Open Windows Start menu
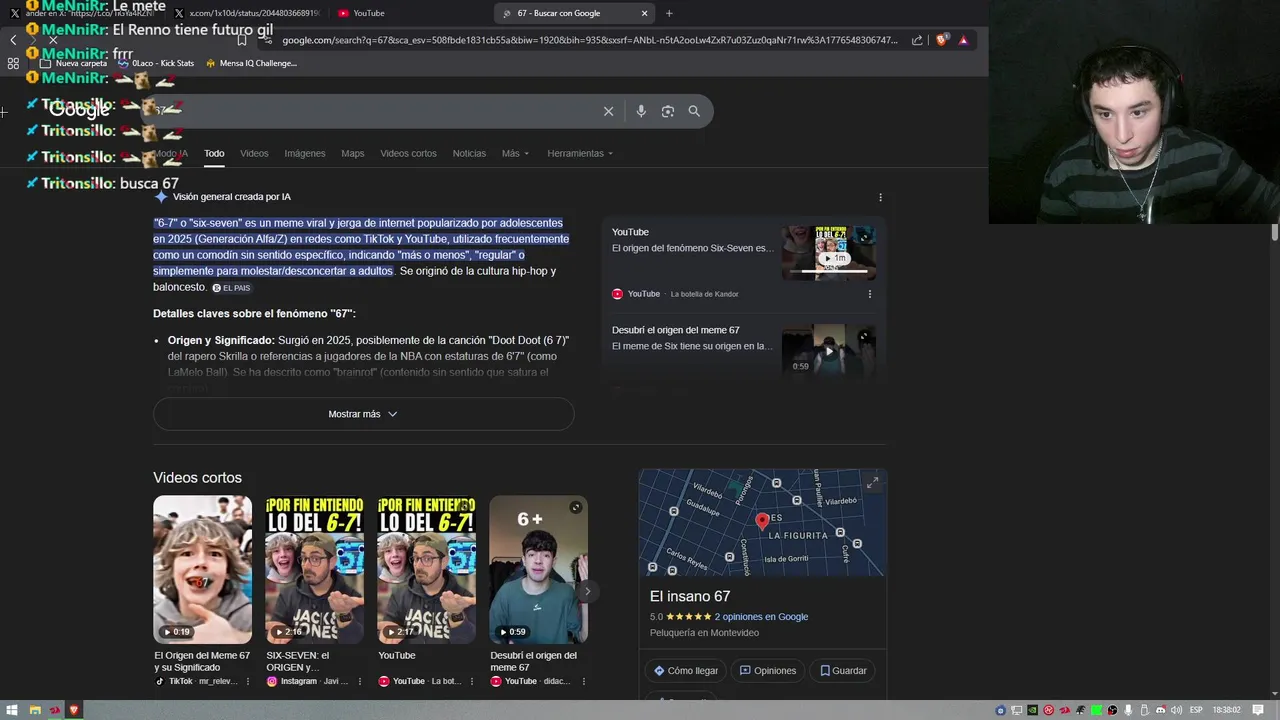1280x720 pixels. click(x=12, y=710)
